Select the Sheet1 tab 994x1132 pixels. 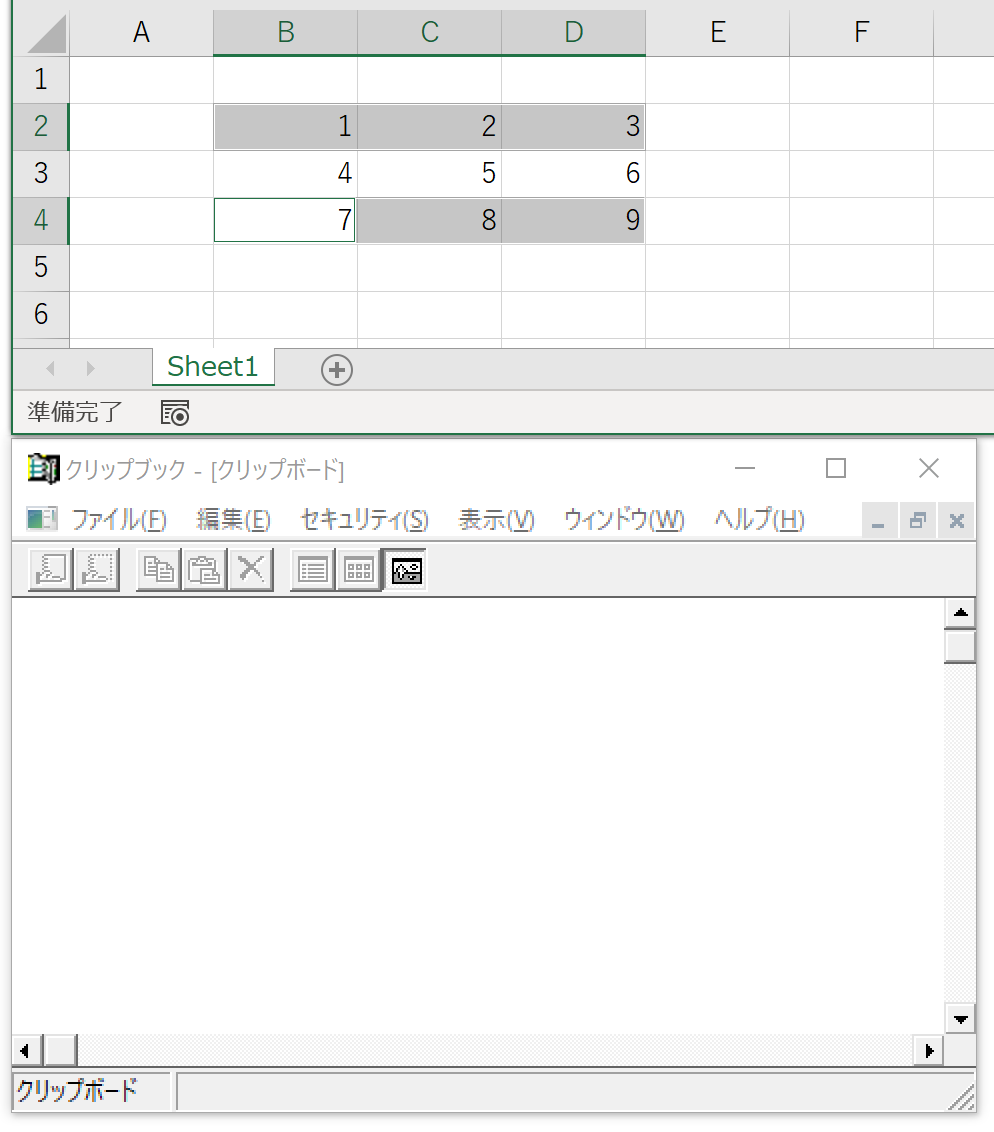tap(213, 367)
